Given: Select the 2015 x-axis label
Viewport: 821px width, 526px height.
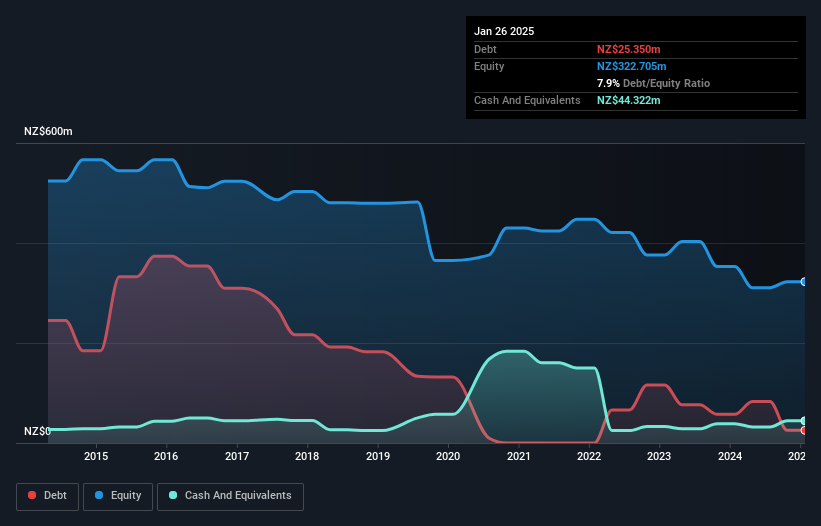Looking at the screenshot, I should (x=96, y=457).
